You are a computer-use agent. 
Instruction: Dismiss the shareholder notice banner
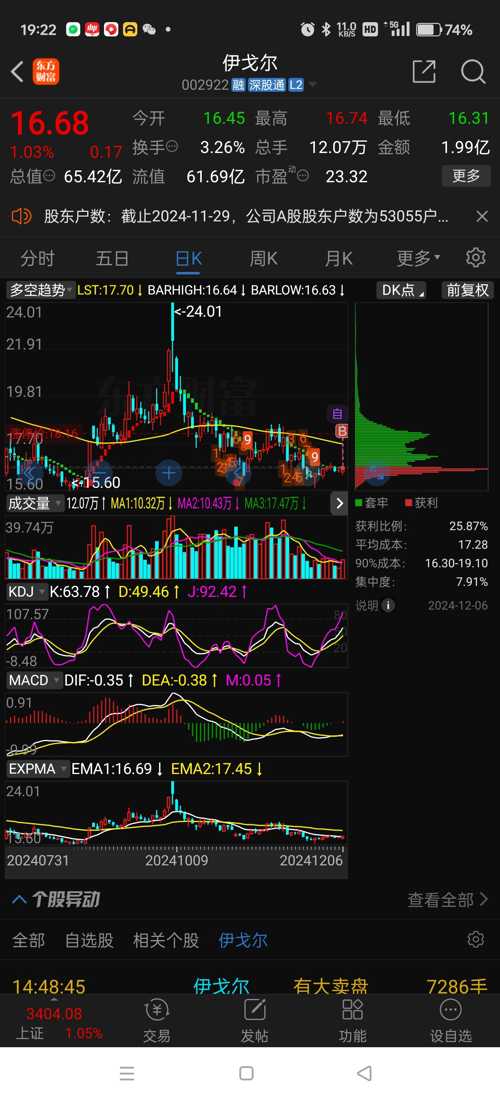click(x=482, y=217)
